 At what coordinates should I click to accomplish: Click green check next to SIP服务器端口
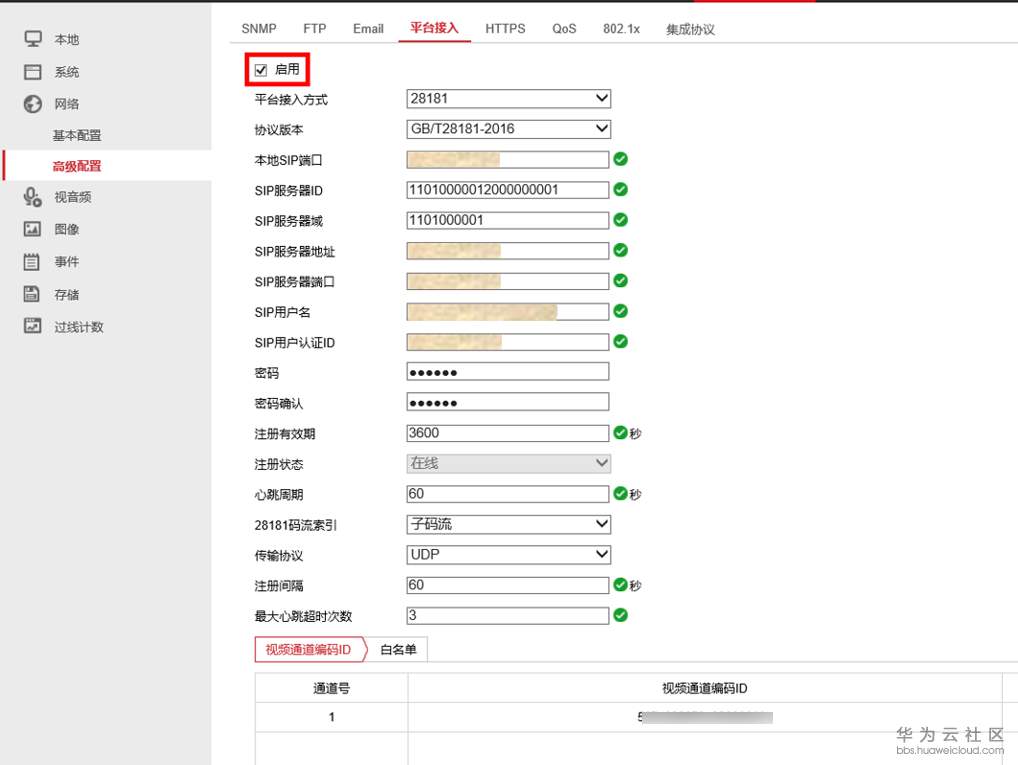pyautogui.click(x=621, y=281)
